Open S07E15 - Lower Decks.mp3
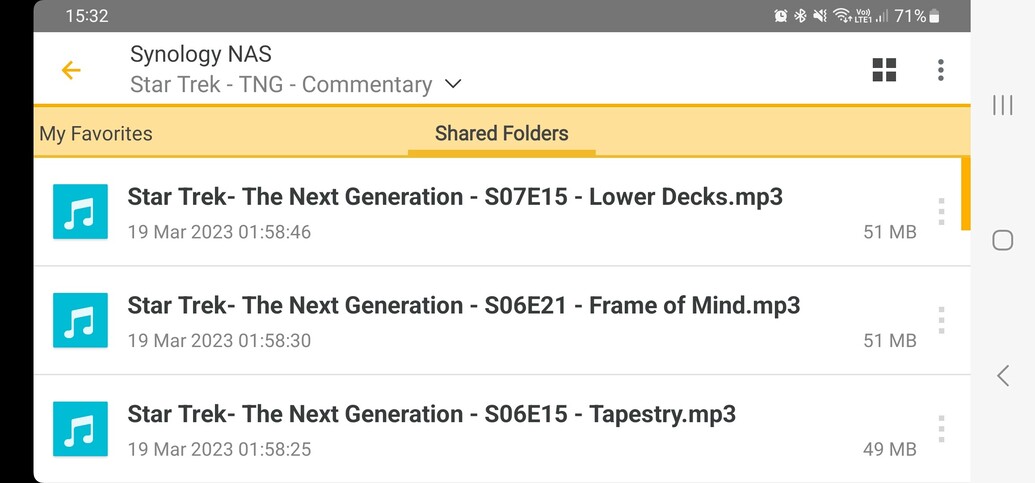 (455, 197)
